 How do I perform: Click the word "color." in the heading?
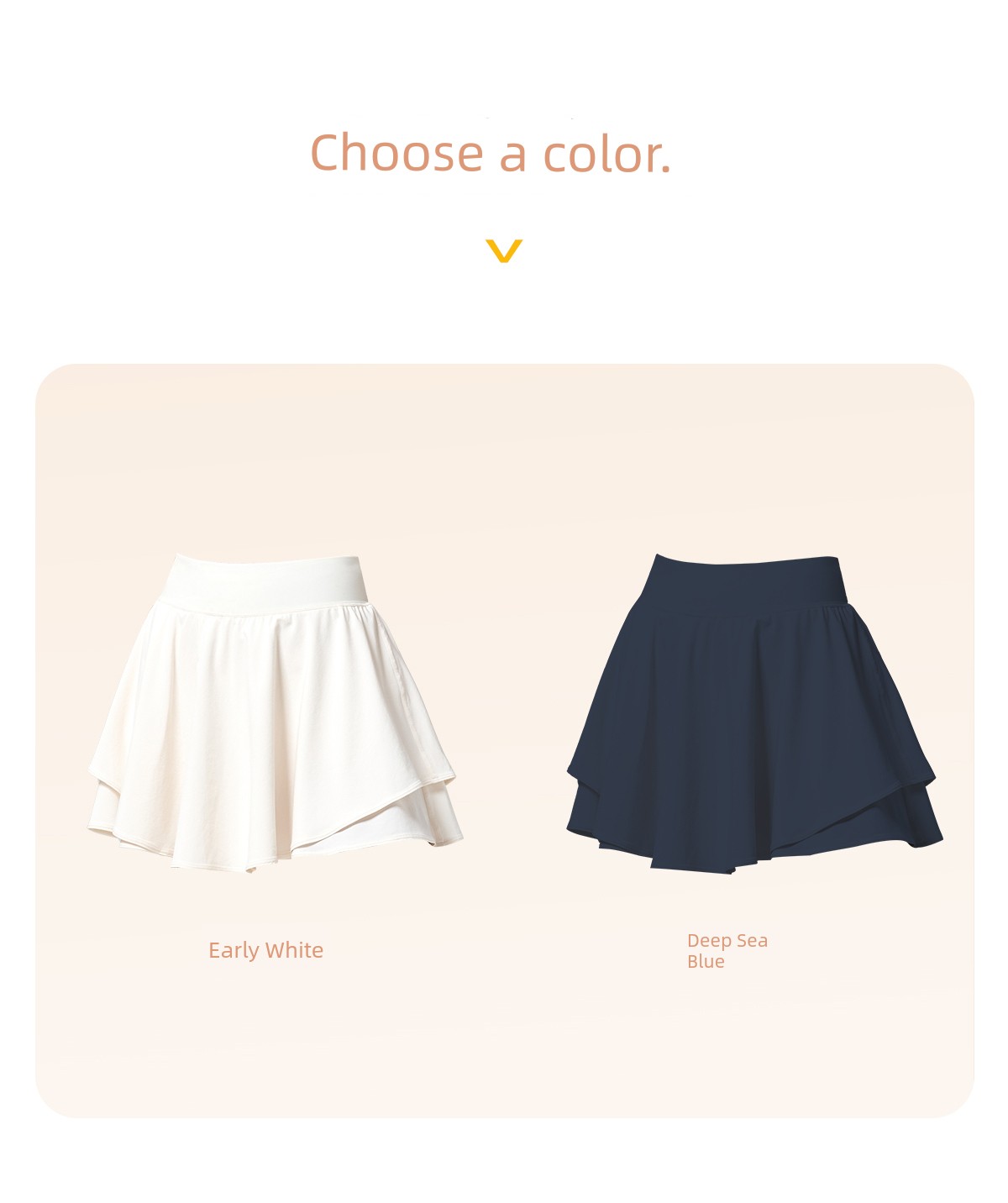607,155
